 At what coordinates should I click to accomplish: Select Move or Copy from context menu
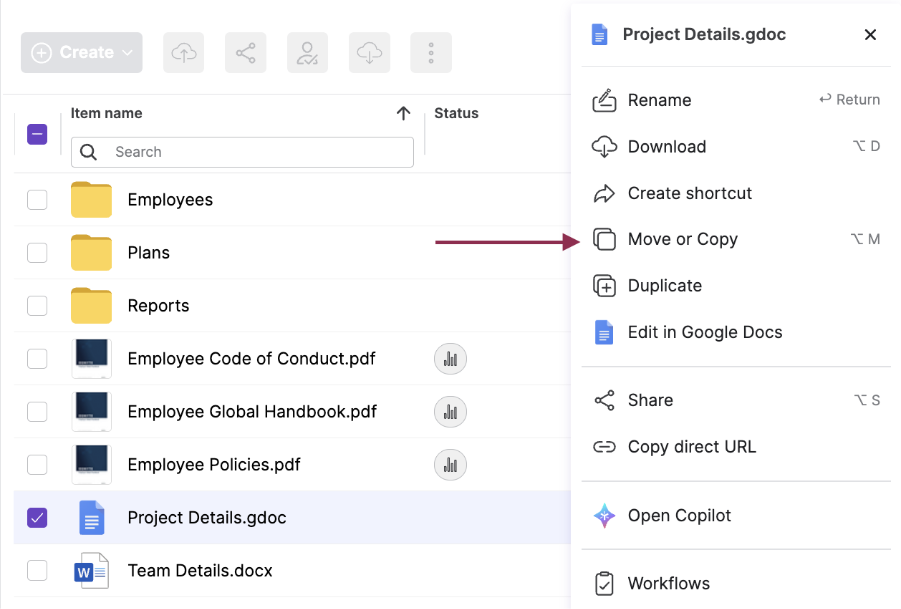682,239
